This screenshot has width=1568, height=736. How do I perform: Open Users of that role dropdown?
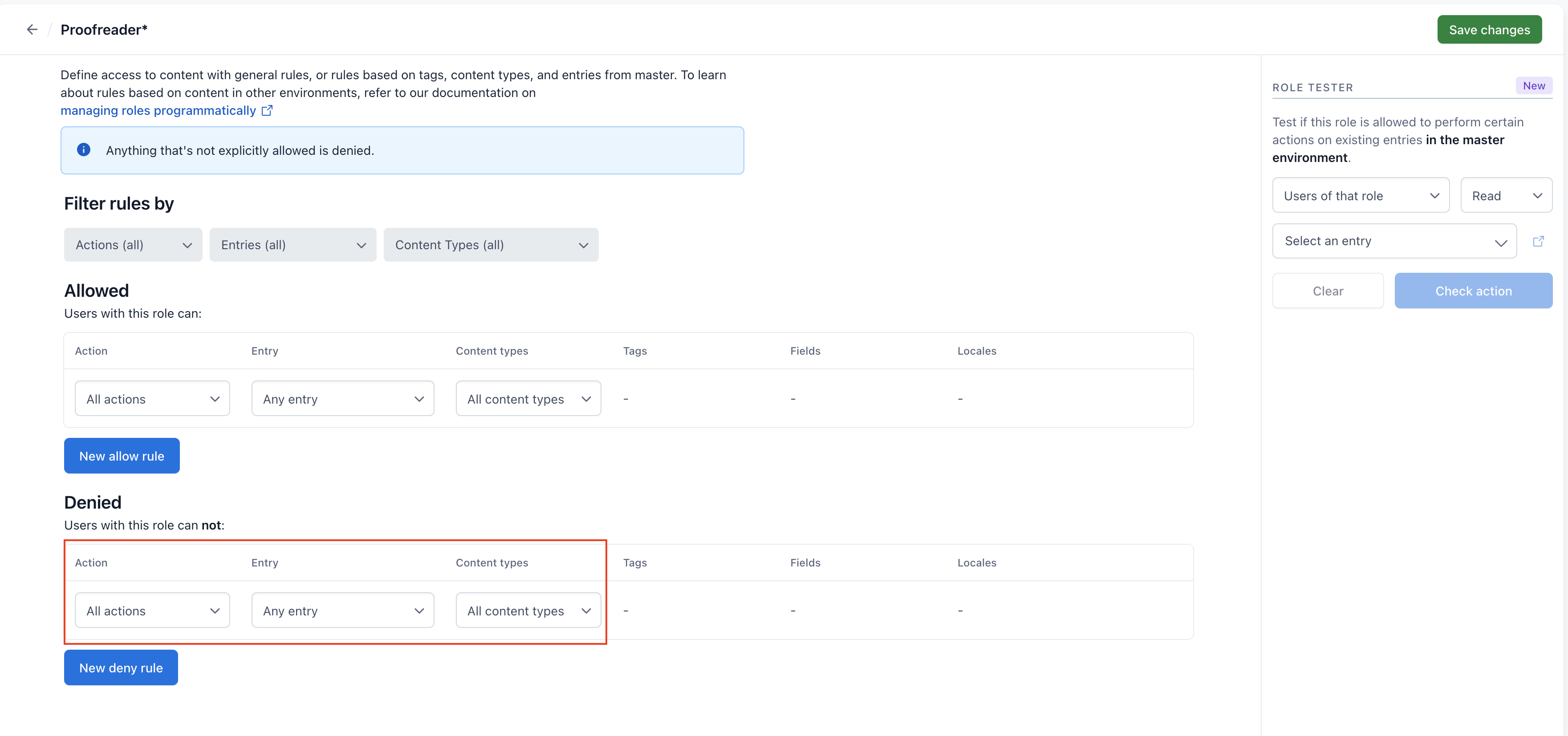tap(1360, 195)
